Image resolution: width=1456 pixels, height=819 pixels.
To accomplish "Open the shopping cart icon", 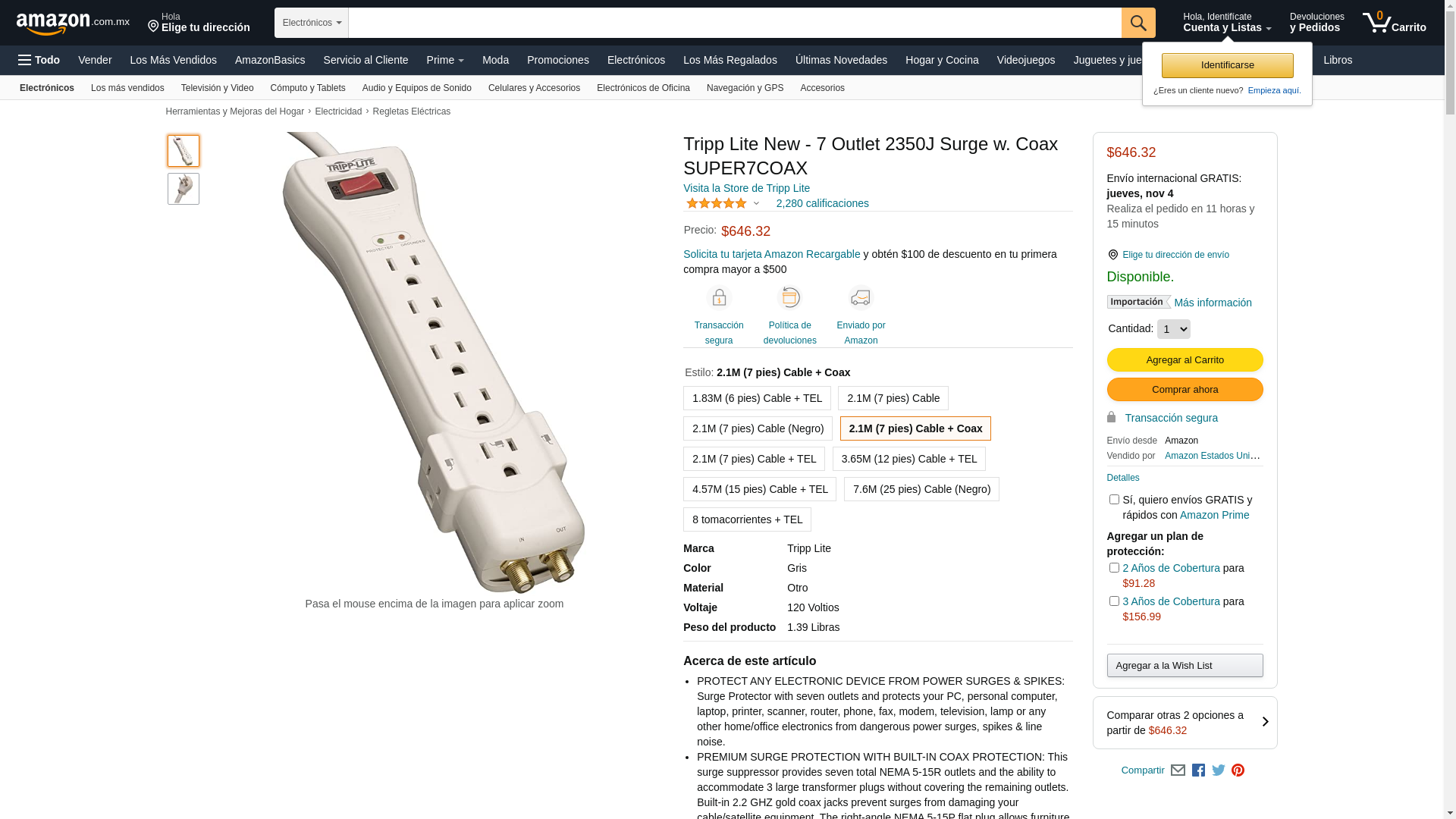I will (1394, 23).
